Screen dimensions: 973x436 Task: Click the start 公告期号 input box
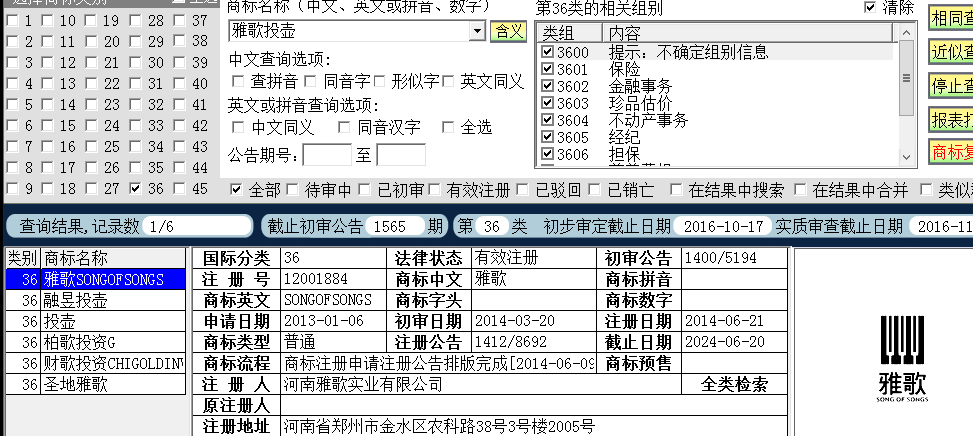click(x=327, y=154)
